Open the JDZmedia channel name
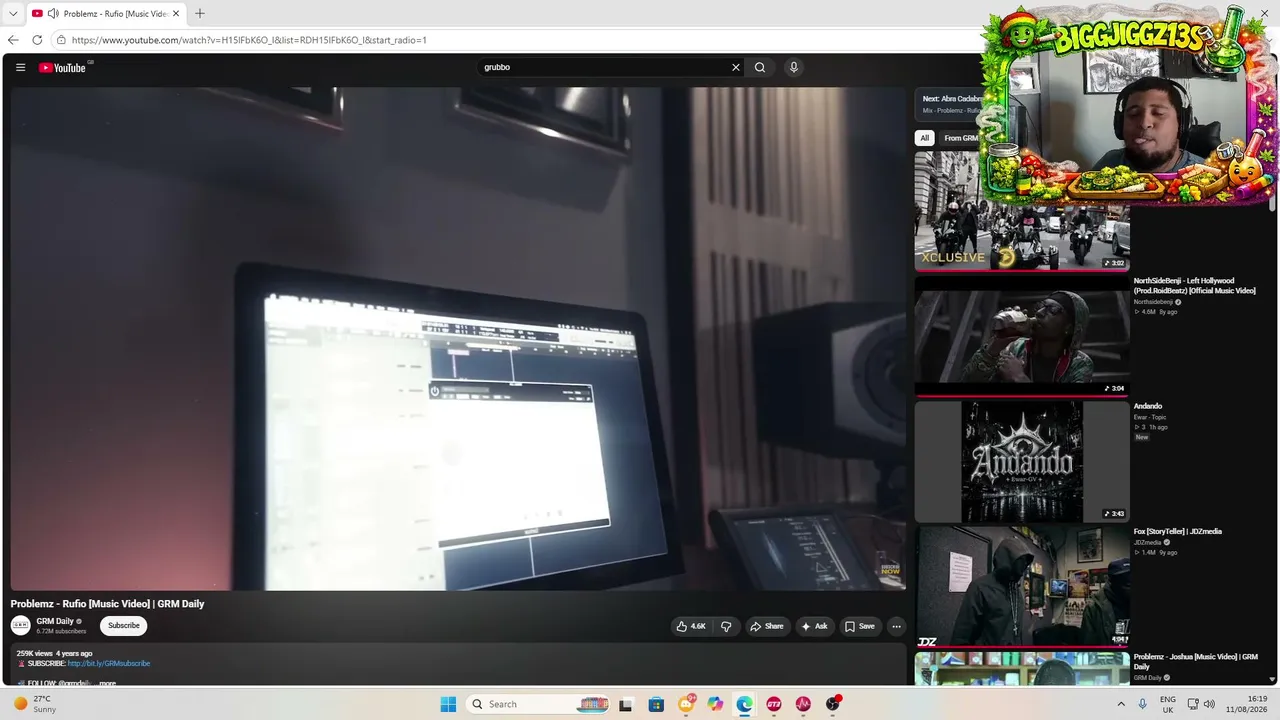Screen dimensions: 1280x720 click(x=1147, y=542)
